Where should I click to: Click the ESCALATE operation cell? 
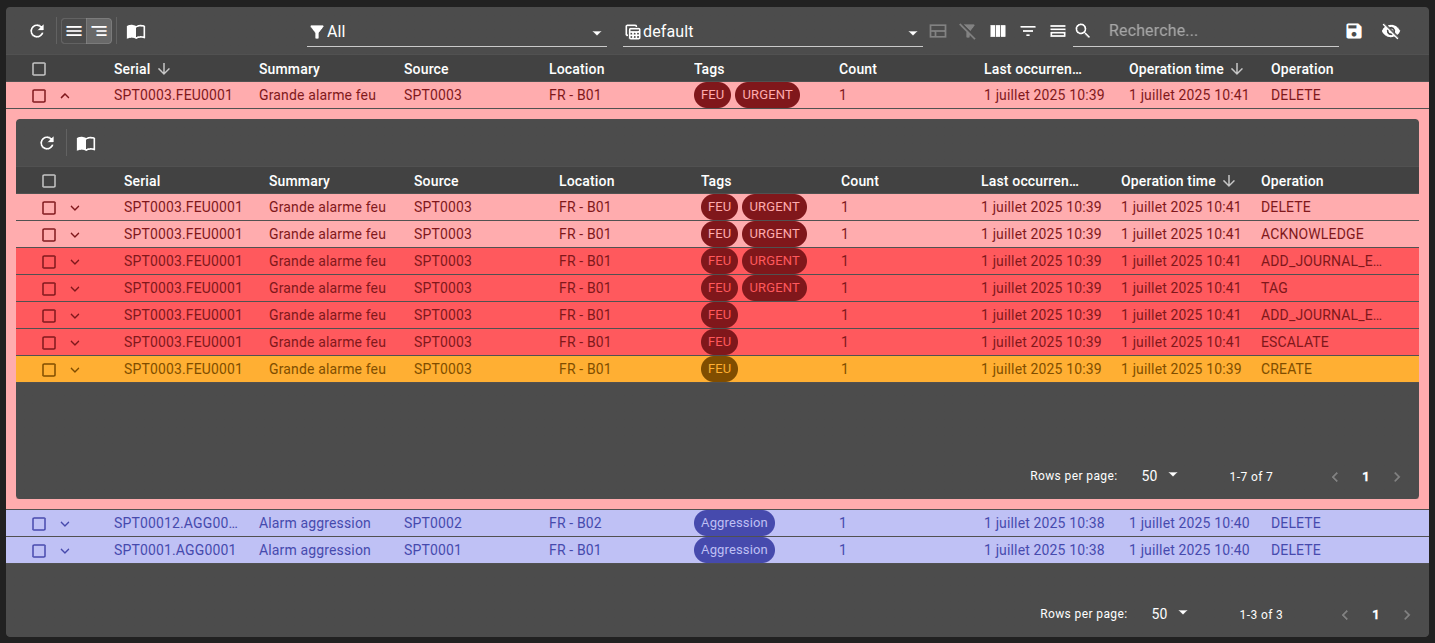(1295, 342)
